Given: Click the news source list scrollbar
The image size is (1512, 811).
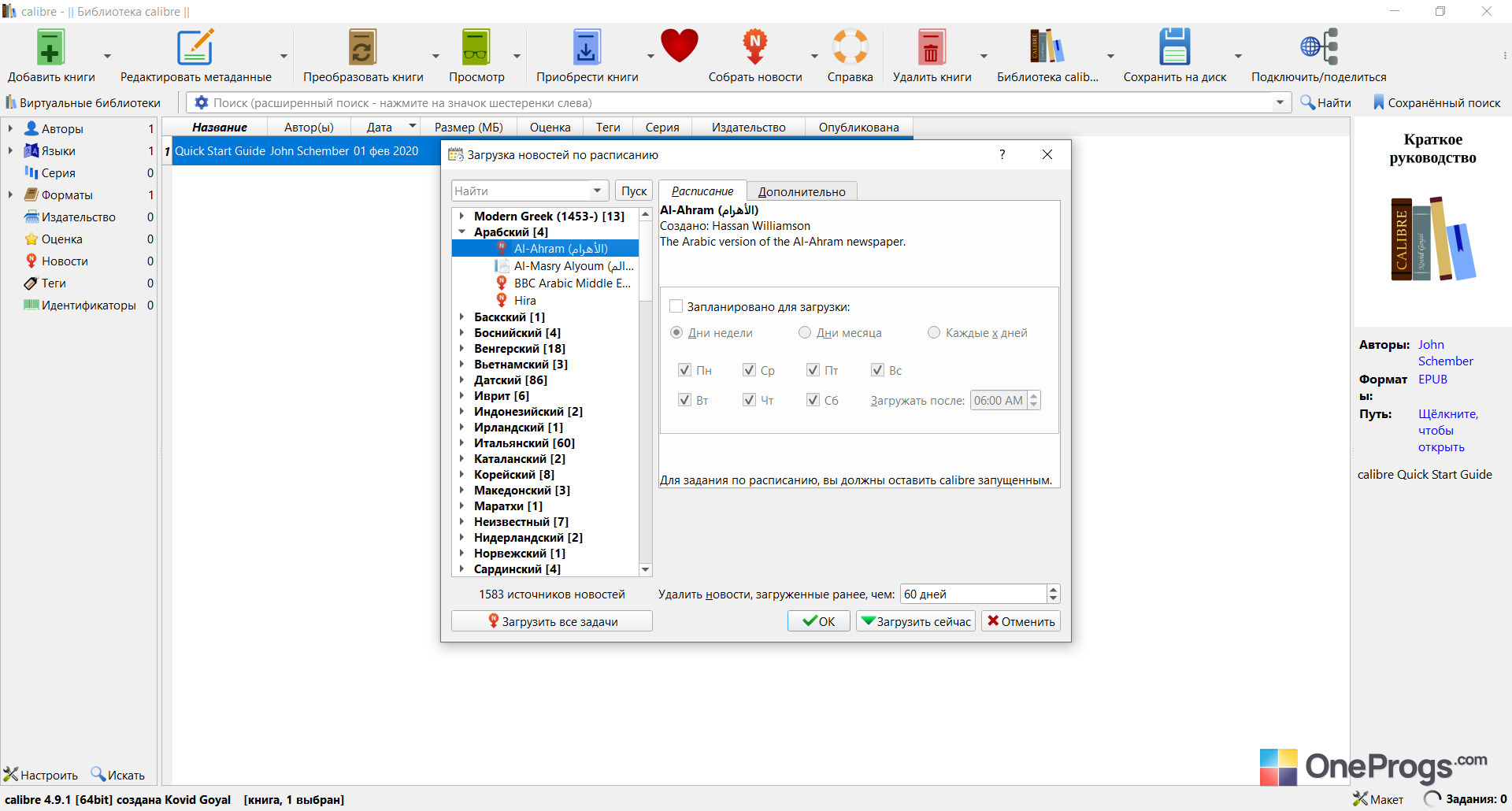Looking at the screenshot, I should coord(645,391).
